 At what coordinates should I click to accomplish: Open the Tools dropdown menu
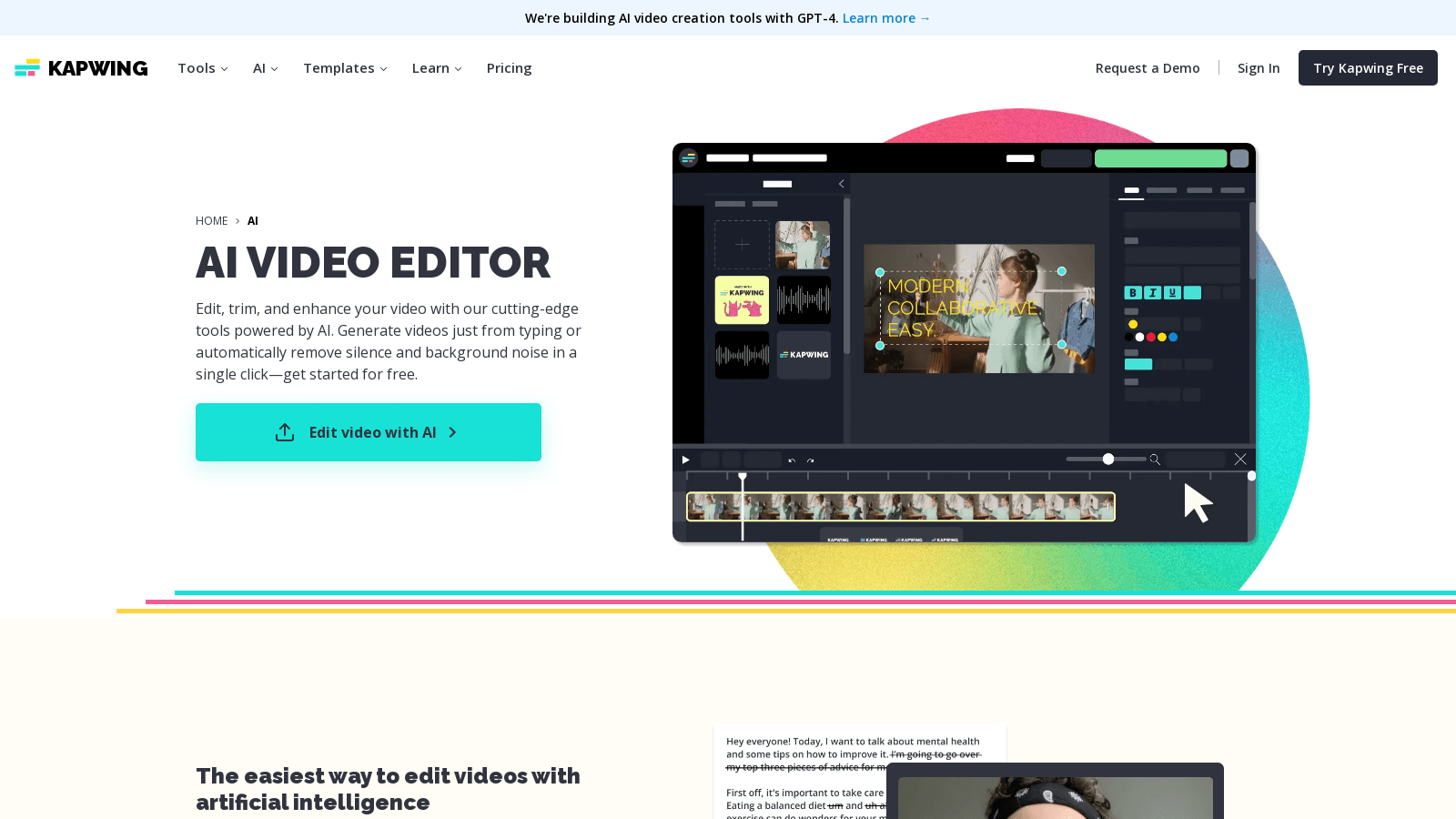pos(203,68)
